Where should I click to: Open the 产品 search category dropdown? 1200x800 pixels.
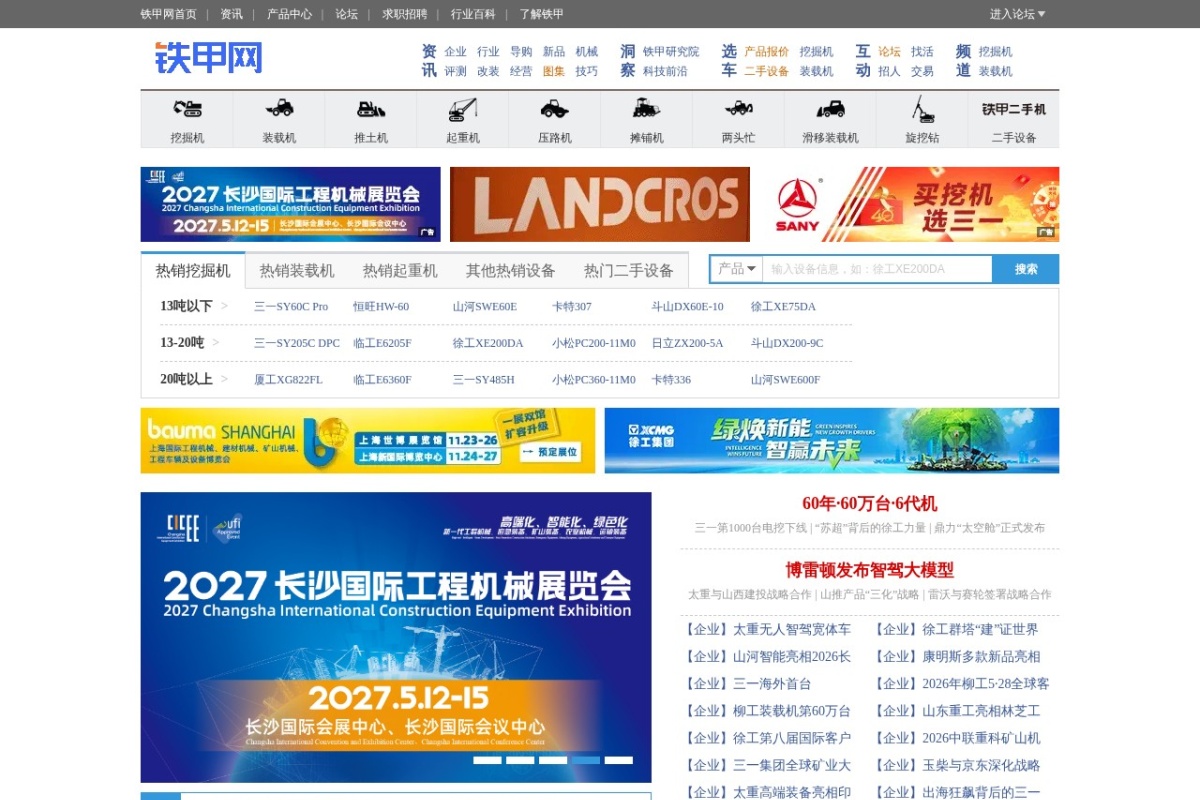coord(737,269)
